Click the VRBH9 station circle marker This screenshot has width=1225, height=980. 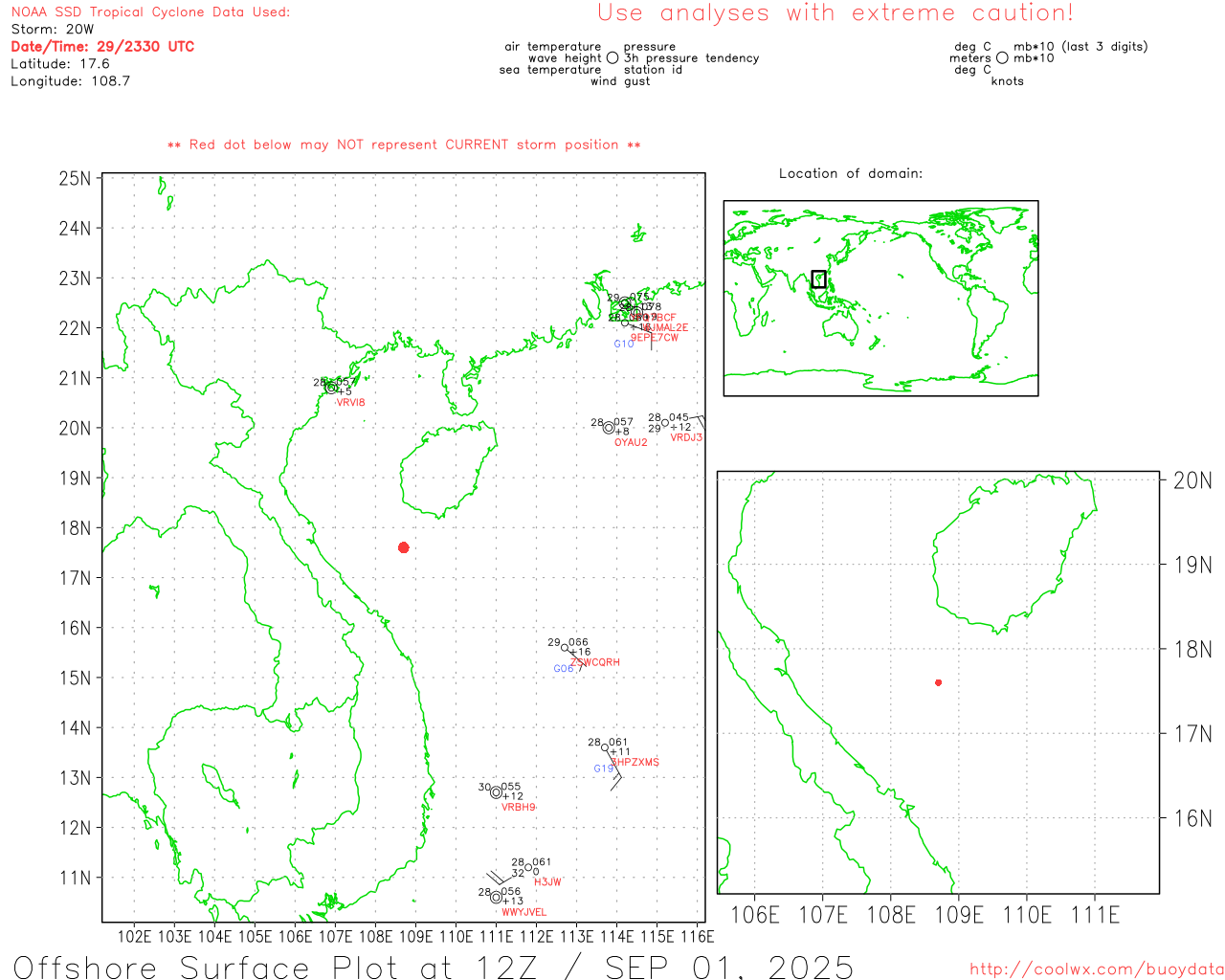coord(496,792)
